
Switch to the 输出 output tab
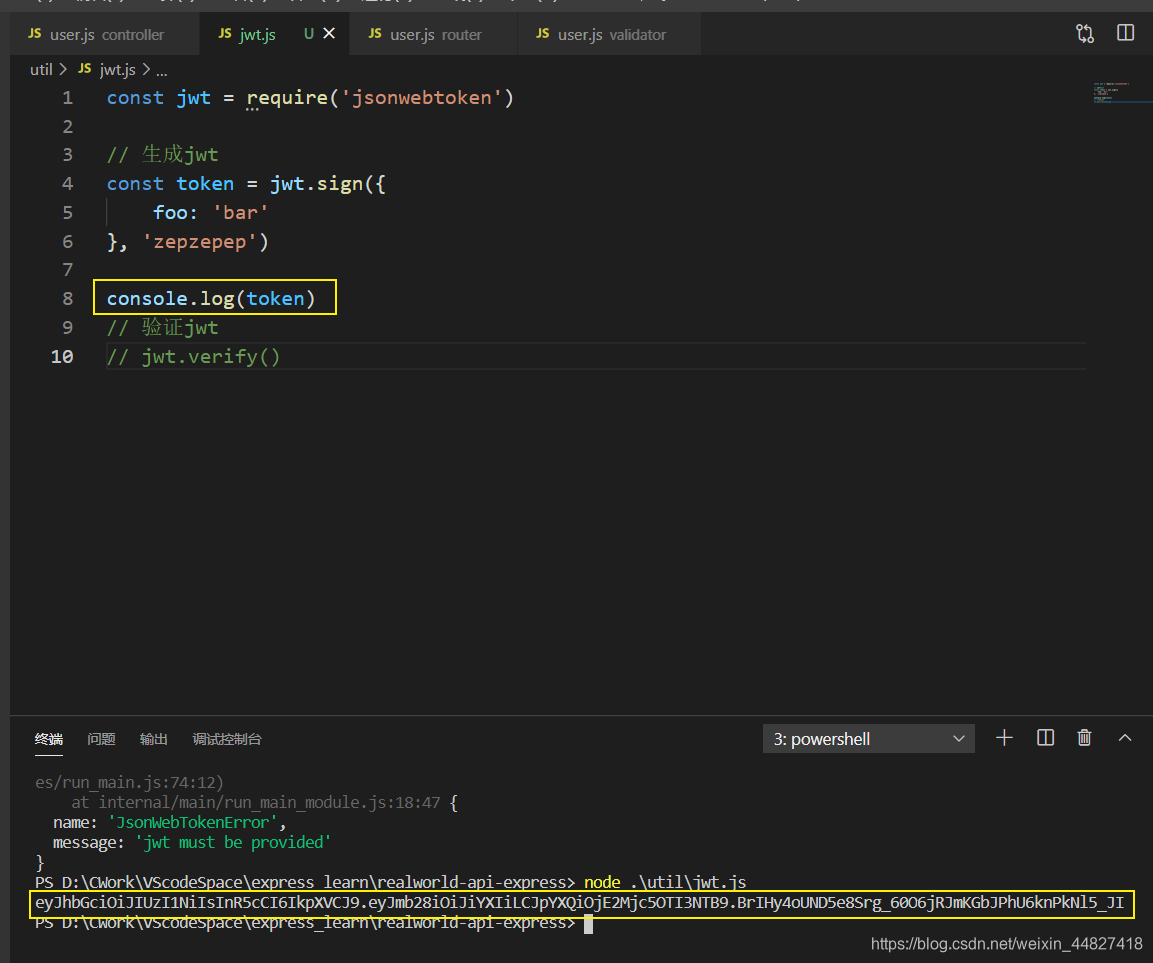(153, 739)
